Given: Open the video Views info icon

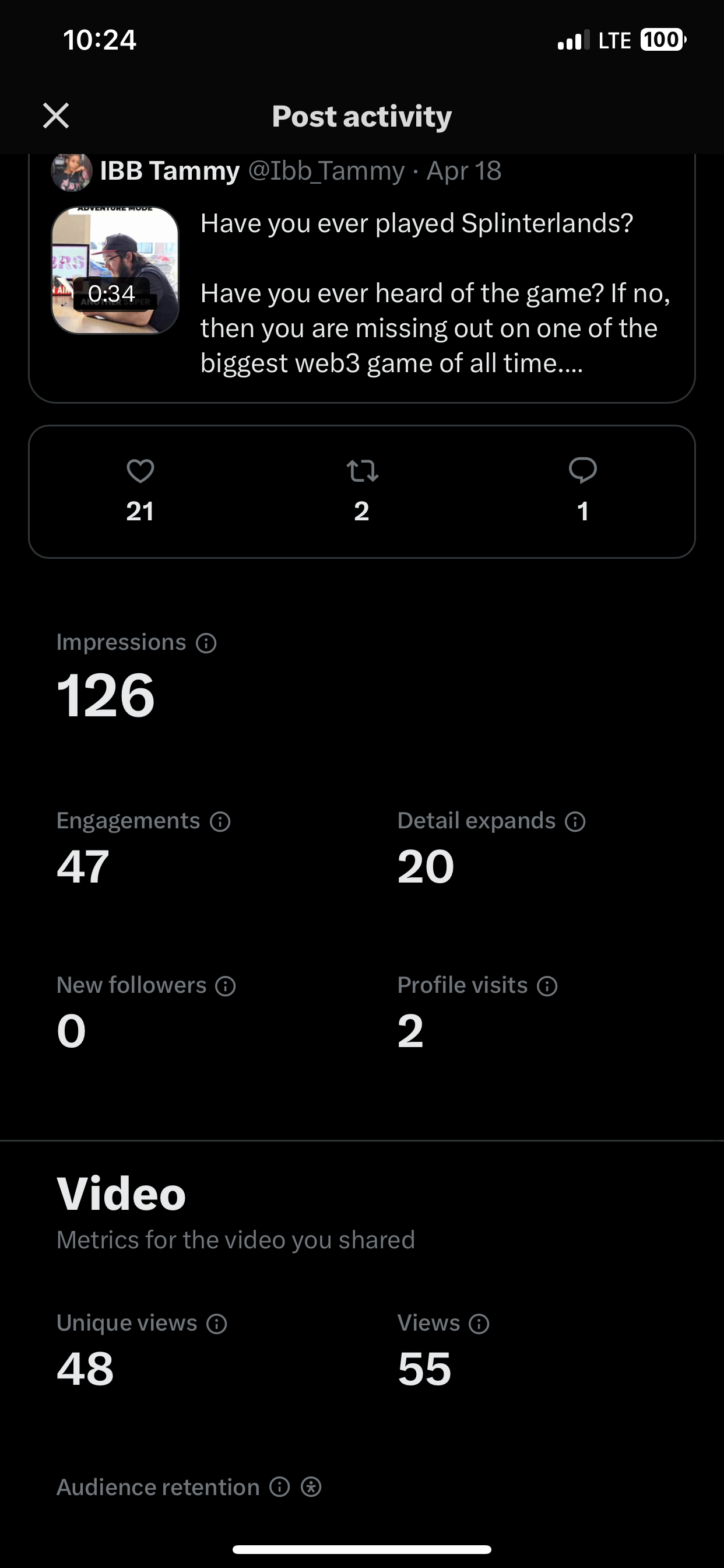Looking at the screenshot, I should [479, 1324].
